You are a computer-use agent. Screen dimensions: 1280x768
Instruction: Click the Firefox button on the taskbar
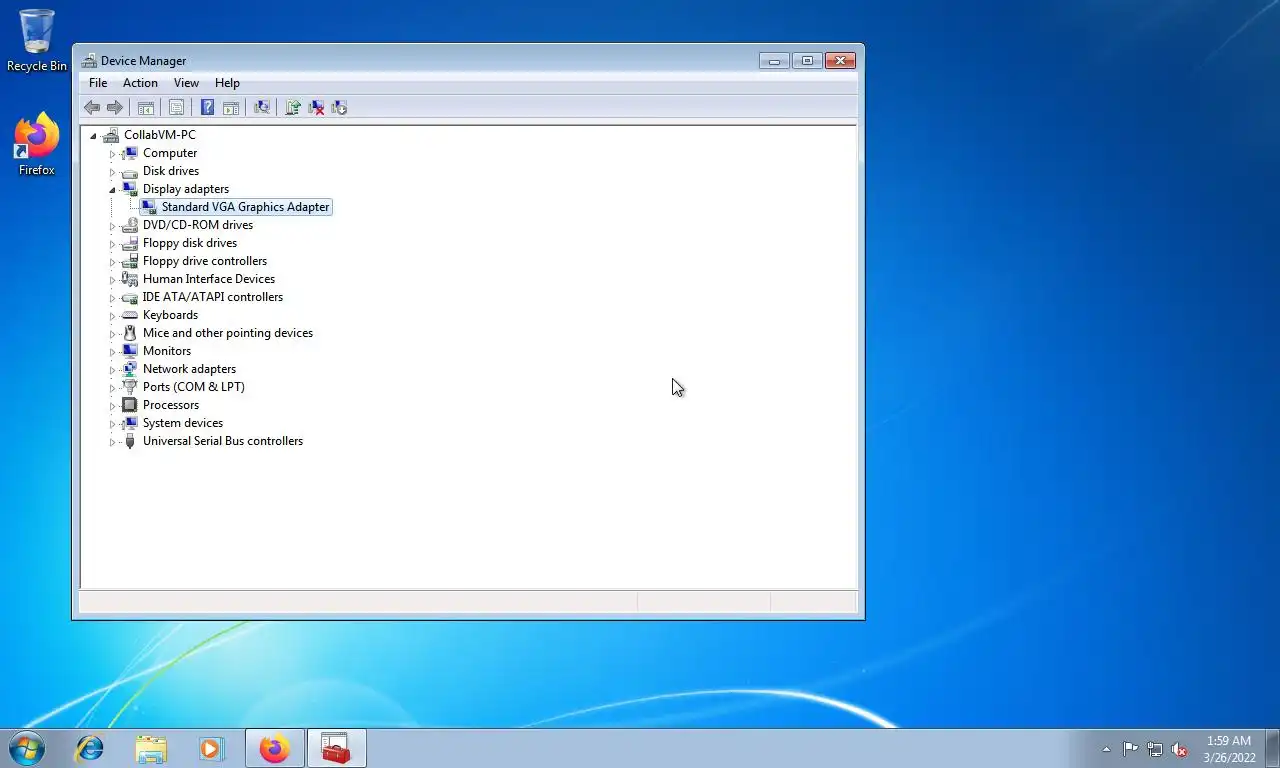(x=274, y=748)
